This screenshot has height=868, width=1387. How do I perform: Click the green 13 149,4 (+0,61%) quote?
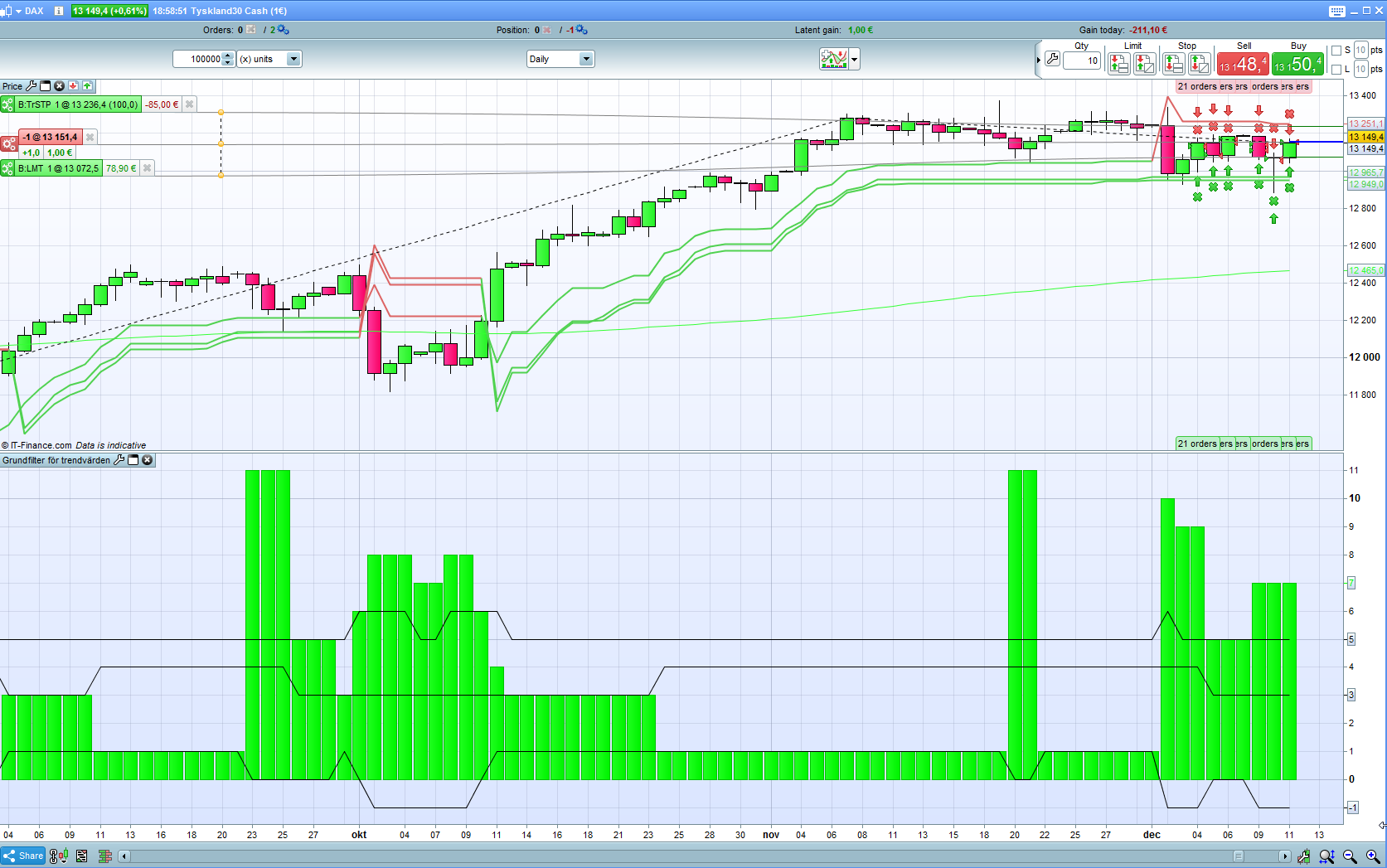coord(109,11)
